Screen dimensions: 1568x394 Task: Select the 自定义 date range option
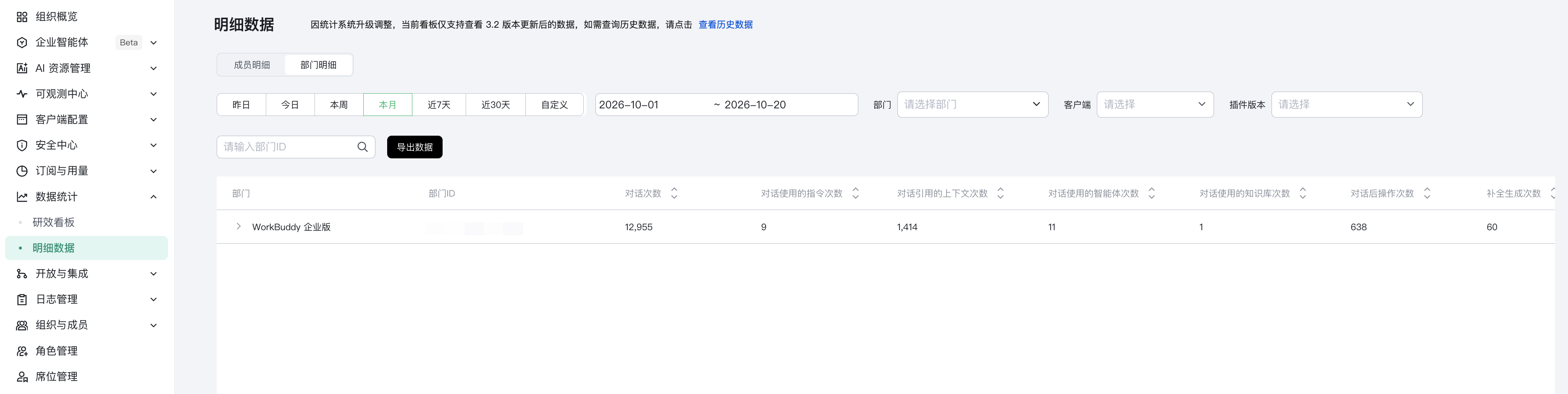click(555, 105)
